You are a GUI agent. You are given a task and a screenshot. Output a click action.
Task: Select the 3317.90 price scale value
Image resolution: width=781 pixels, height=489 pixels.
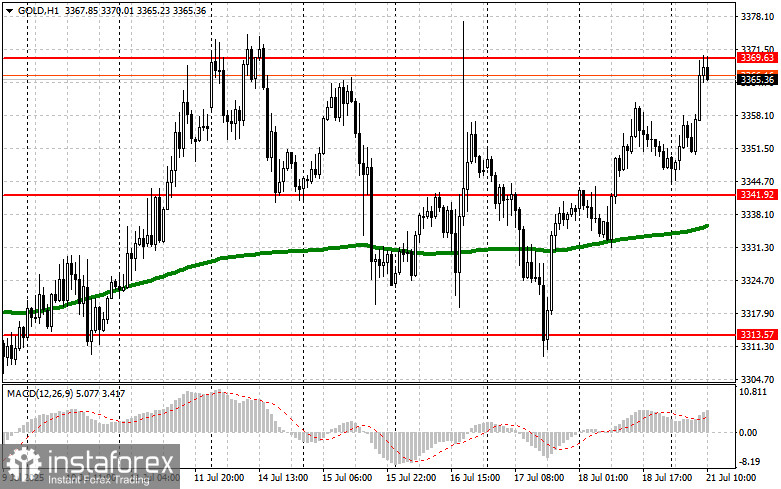pyautogui.click(x=757, y=313)
